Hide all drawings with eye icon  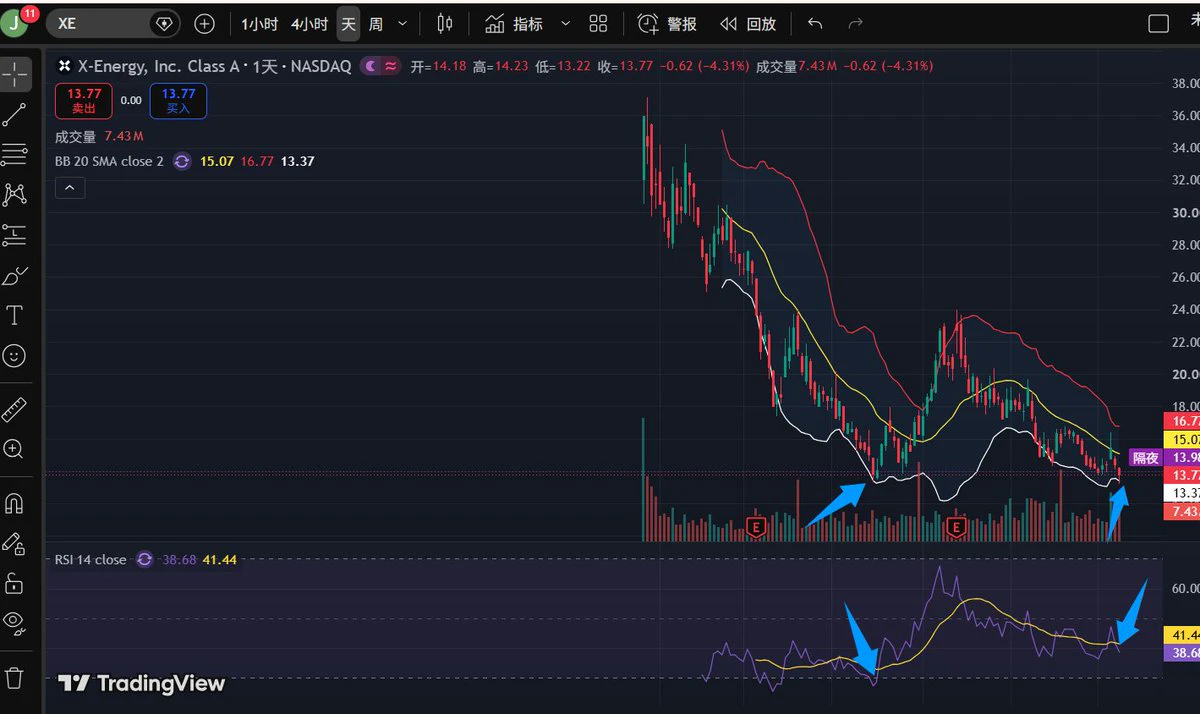[15, 623]
